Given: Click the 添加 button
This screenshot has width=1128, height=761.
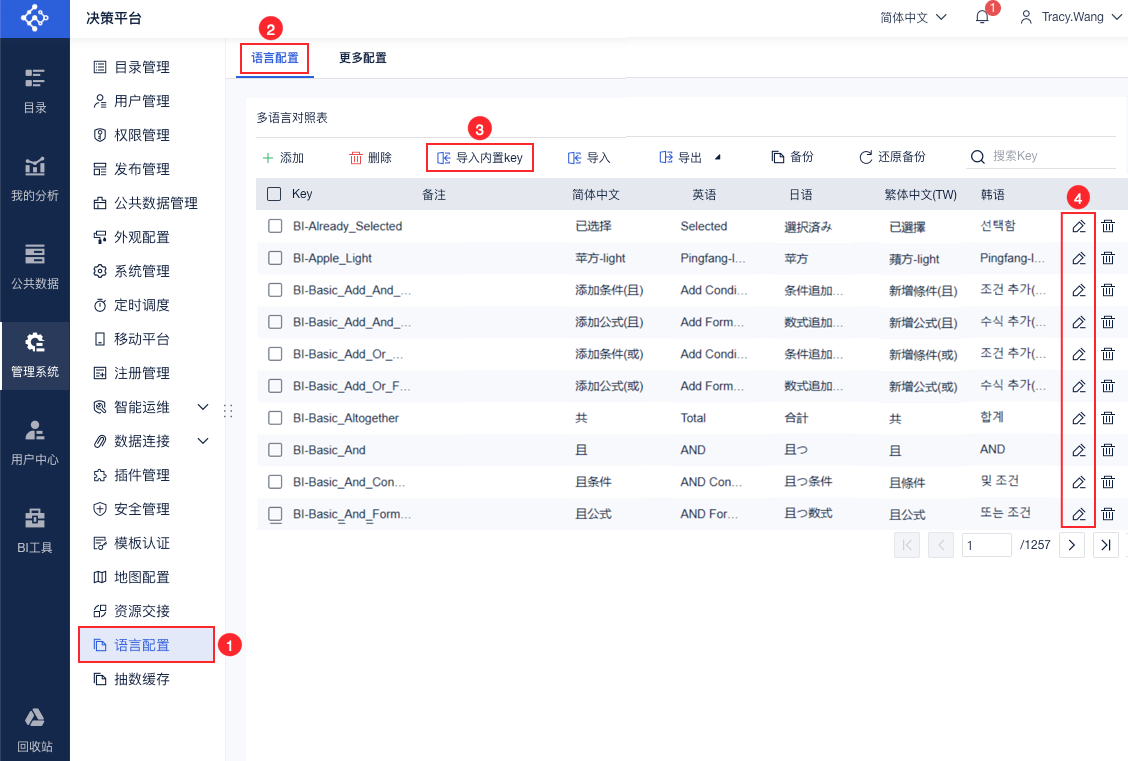Looking at the screenshot, I should 283,158.
